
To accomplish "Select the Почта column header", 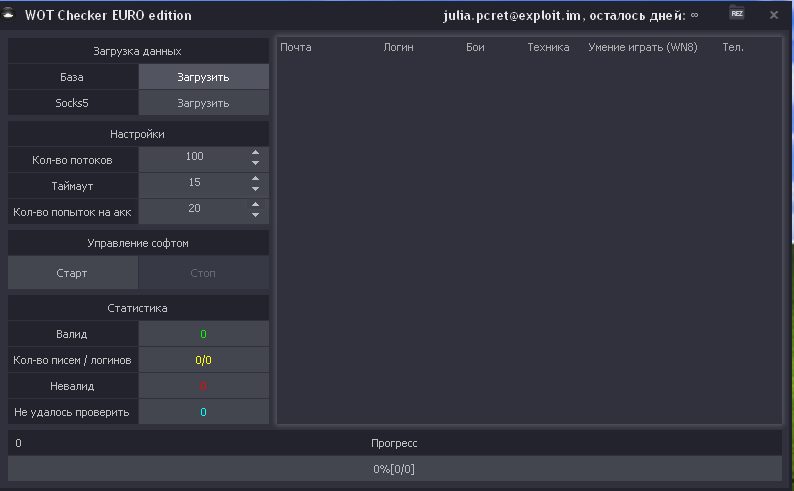I will (x=296, y=47).
